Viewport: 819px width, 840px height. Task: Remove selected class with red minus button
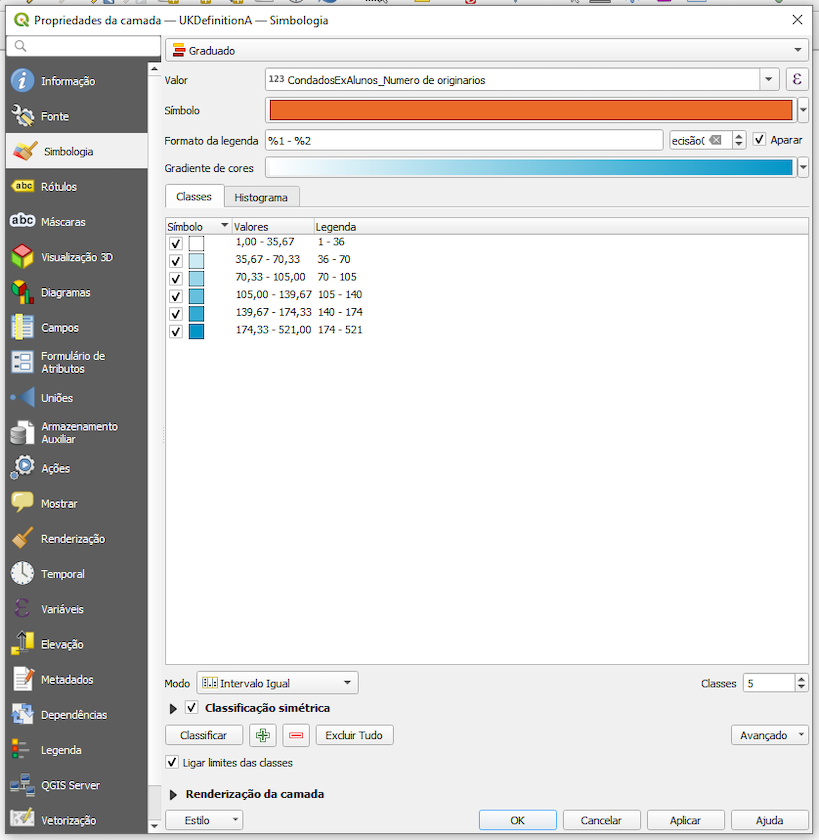pos(296,735)
